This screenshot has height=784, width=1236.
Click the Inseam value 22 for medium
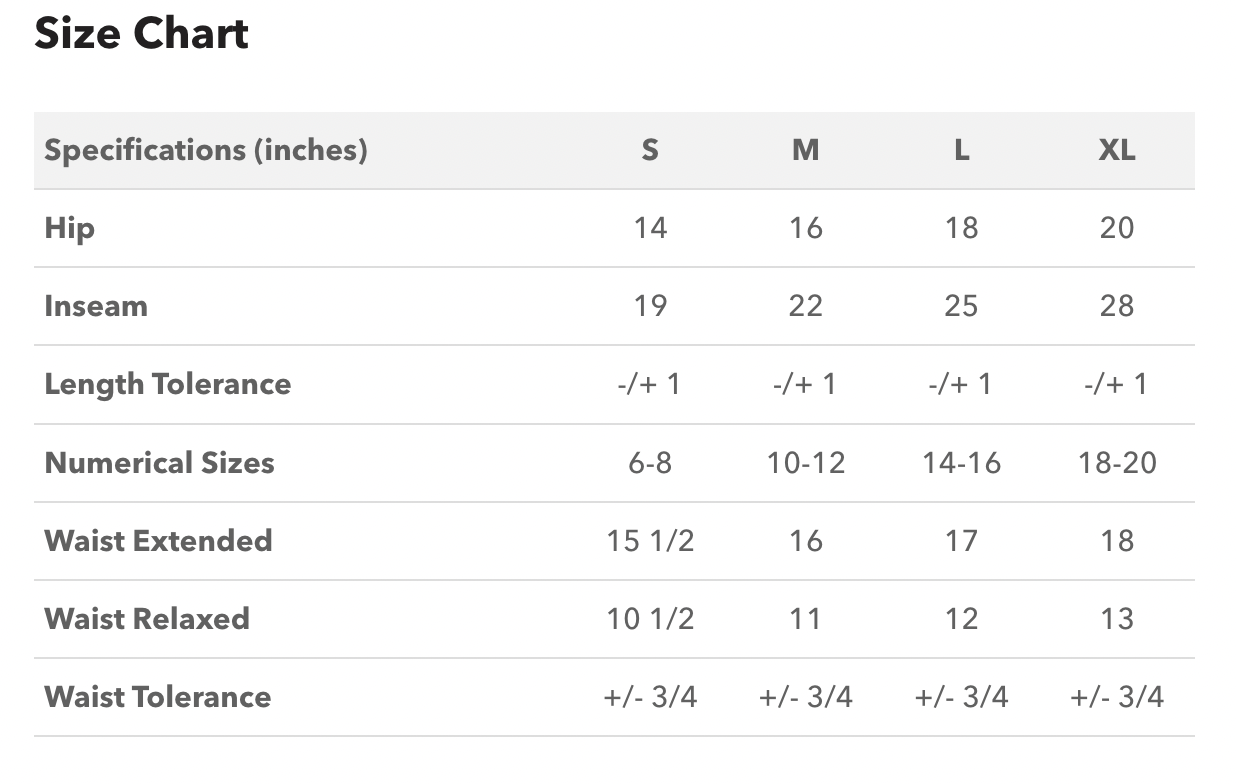point(805,306)
